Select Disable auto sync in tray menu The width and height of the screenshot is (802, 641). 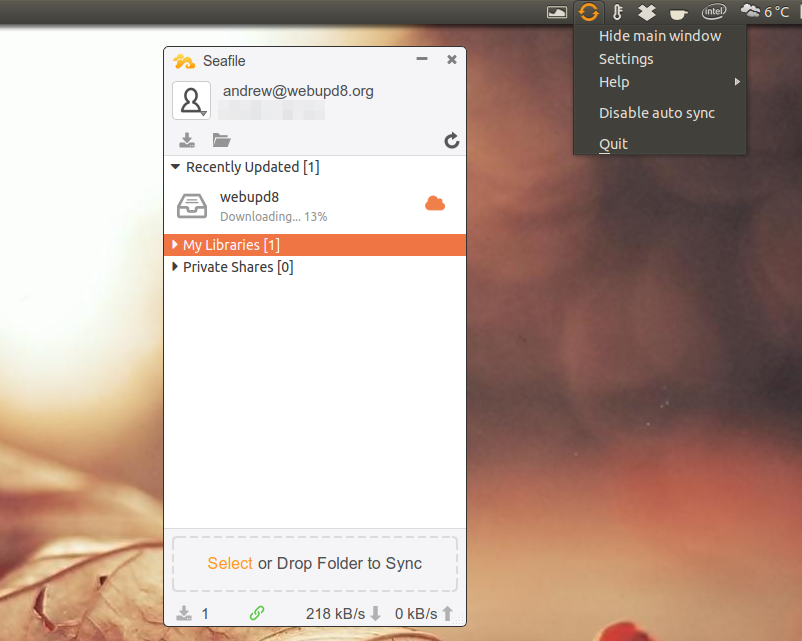coord(659,113)
